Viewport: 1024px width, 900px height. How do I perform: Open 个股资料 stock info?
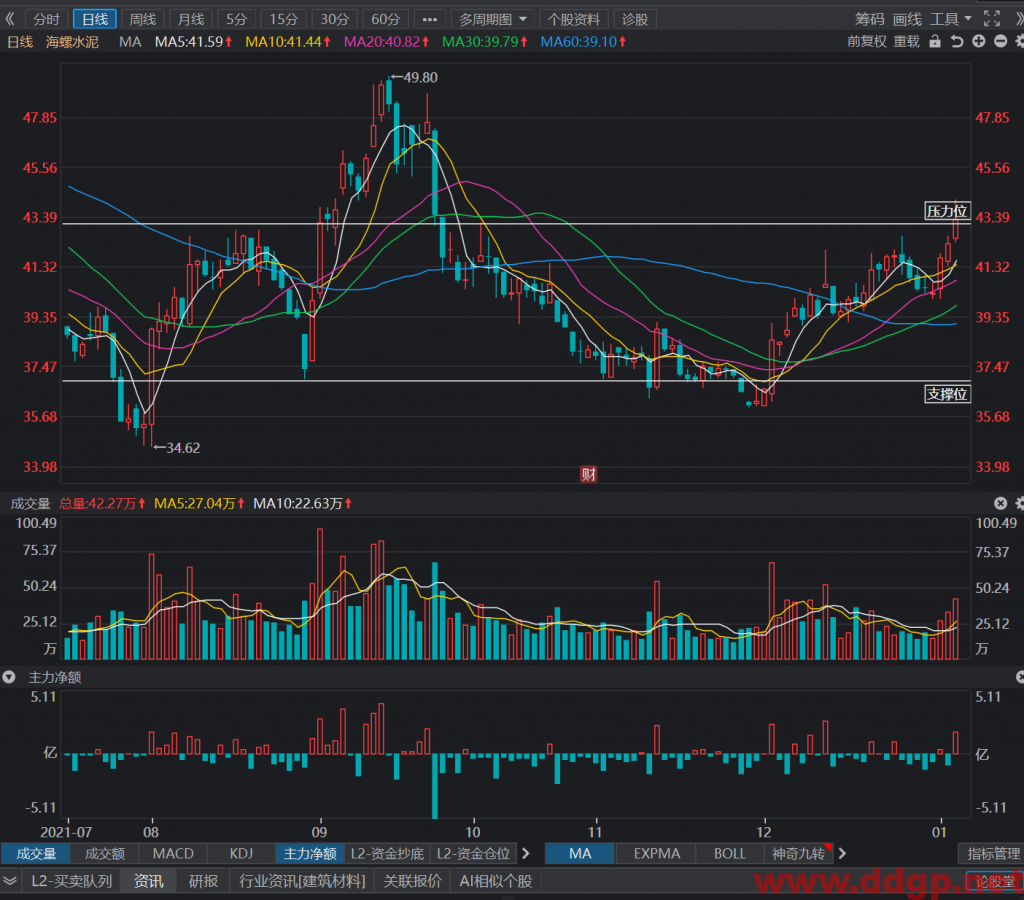point(573,19)
